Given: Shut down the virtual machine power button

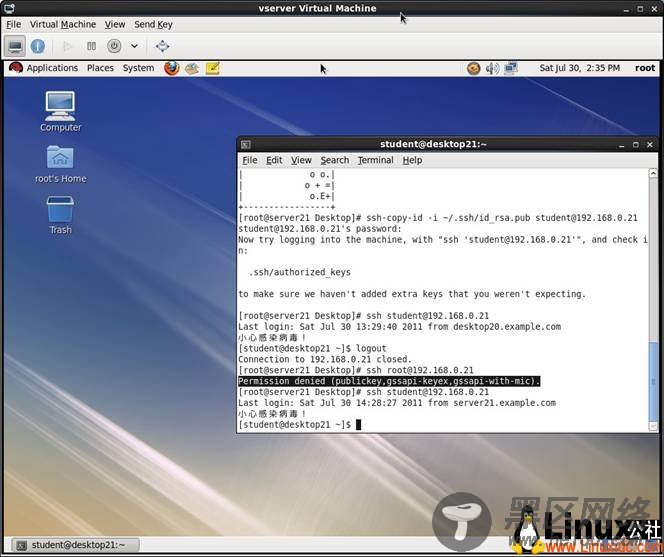Looking at the screenshot, I should click(x=114, y=46).
